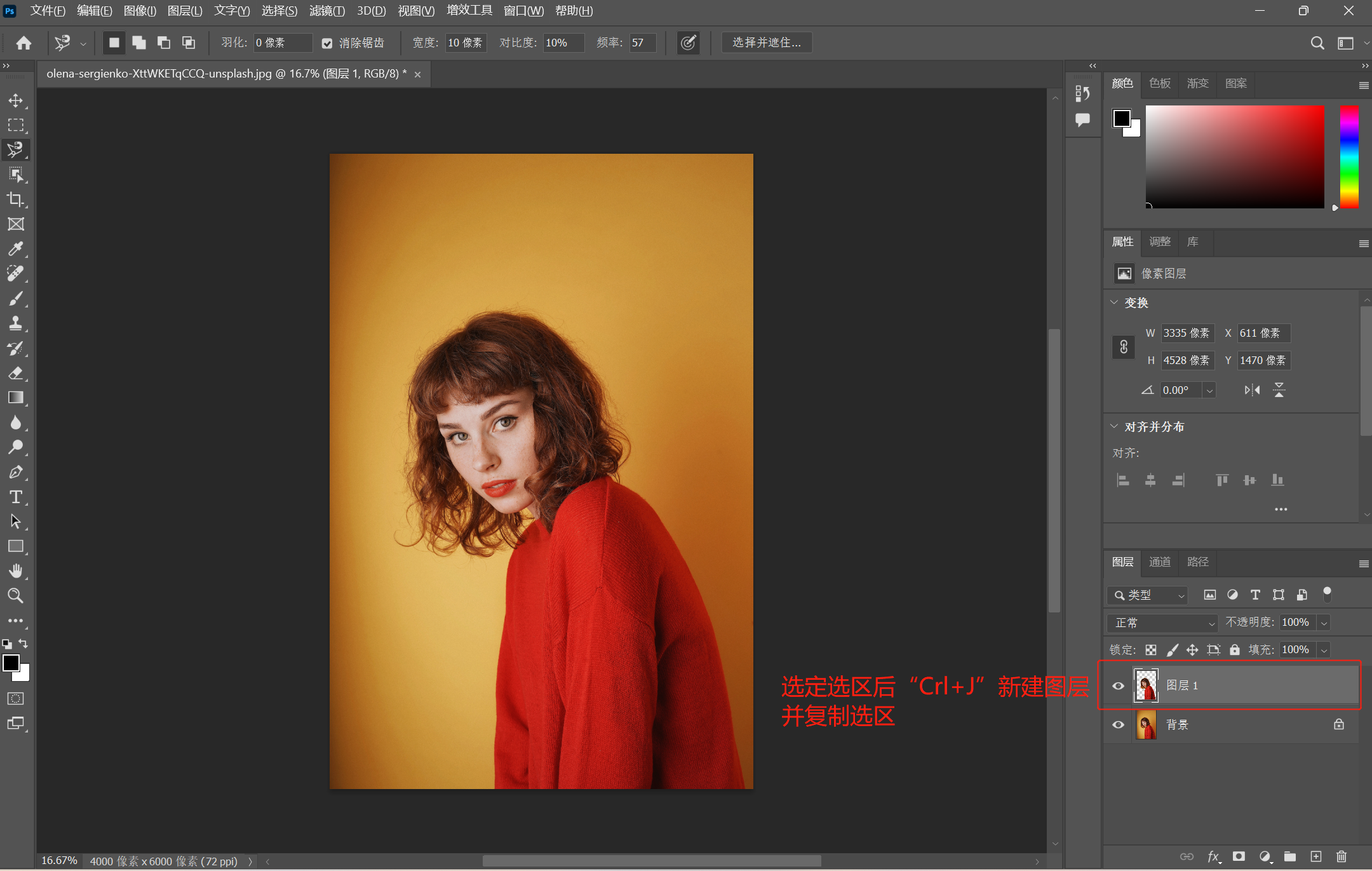The width and height of the screenshot is (1372, 871).
Task: Toggle lock image pixels brush icon
Action: coord(1173,650)
